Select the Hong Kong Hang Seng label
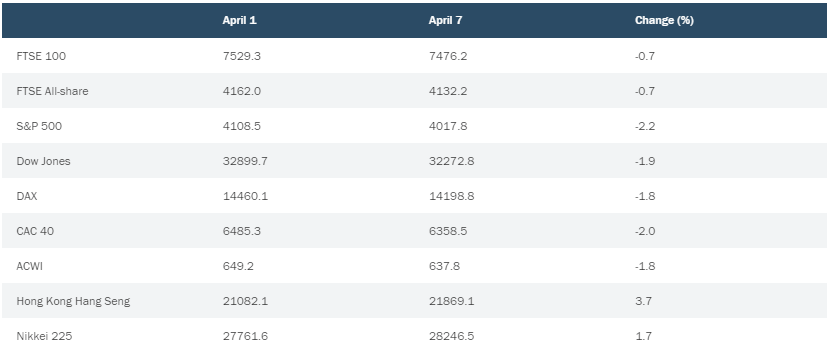 click(73, 301)
